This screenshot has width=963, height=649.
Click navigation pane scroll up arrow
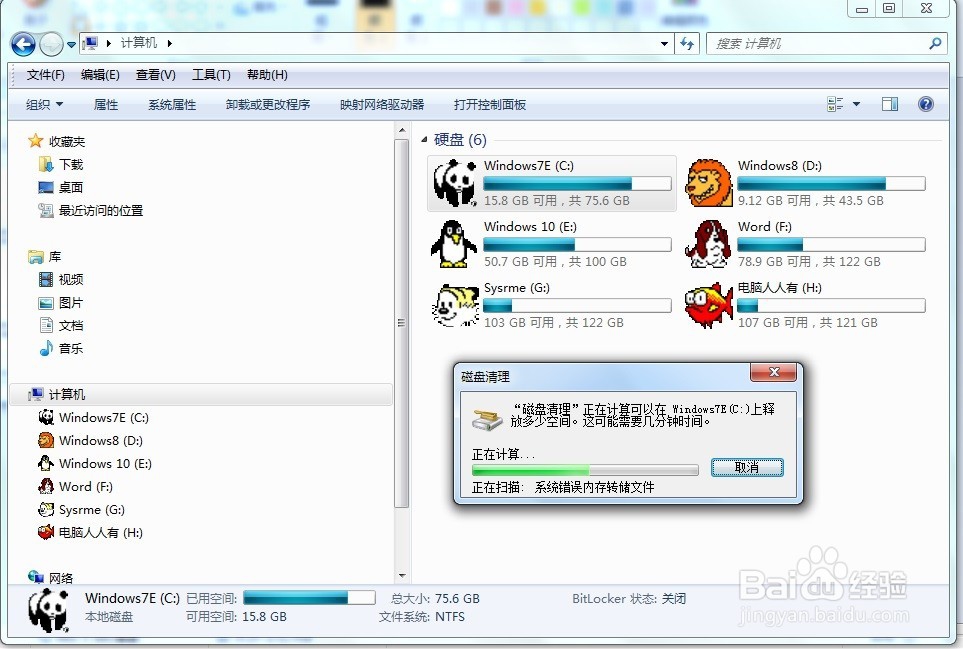(402, 130)
